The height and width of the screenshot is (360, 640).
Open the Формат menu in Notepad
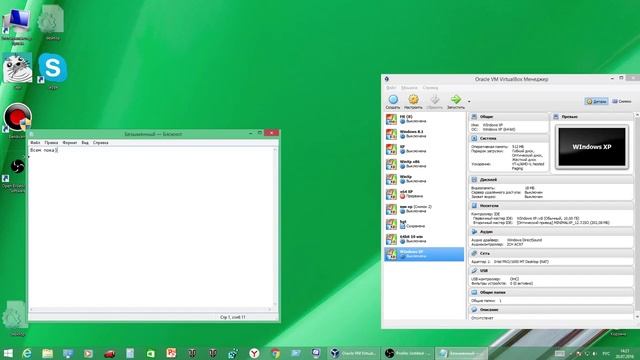pos(70,143)
